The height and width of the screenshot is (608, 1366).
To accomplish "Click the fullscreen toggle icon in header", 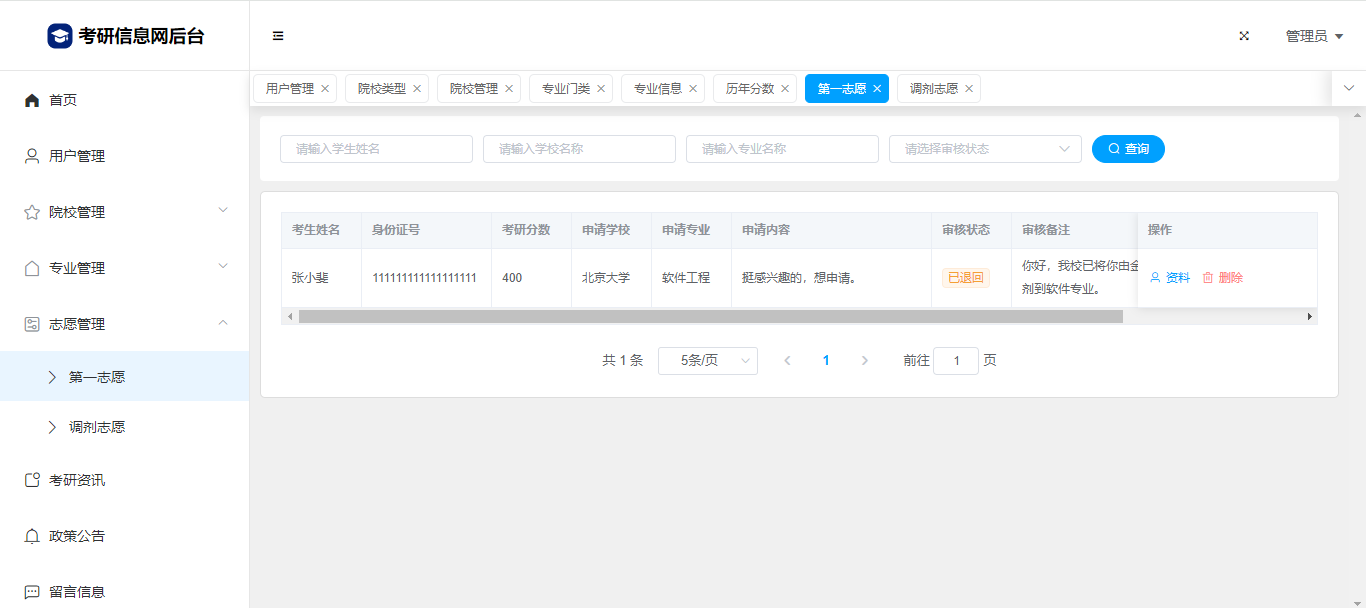I will [1244, 36].
